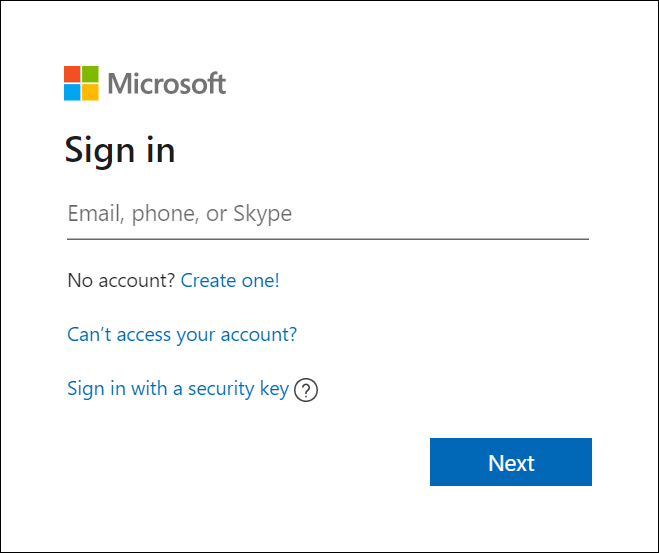659x553 pixels.
Task: Focus the Email, phone, or Skype field
Action: point(327,213)
